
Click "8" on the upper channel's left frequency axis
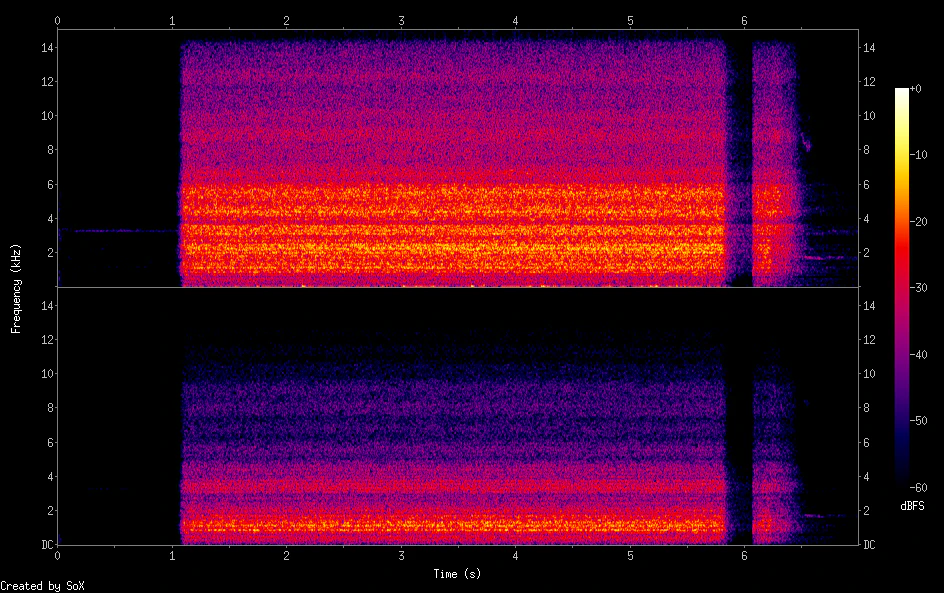51,150
